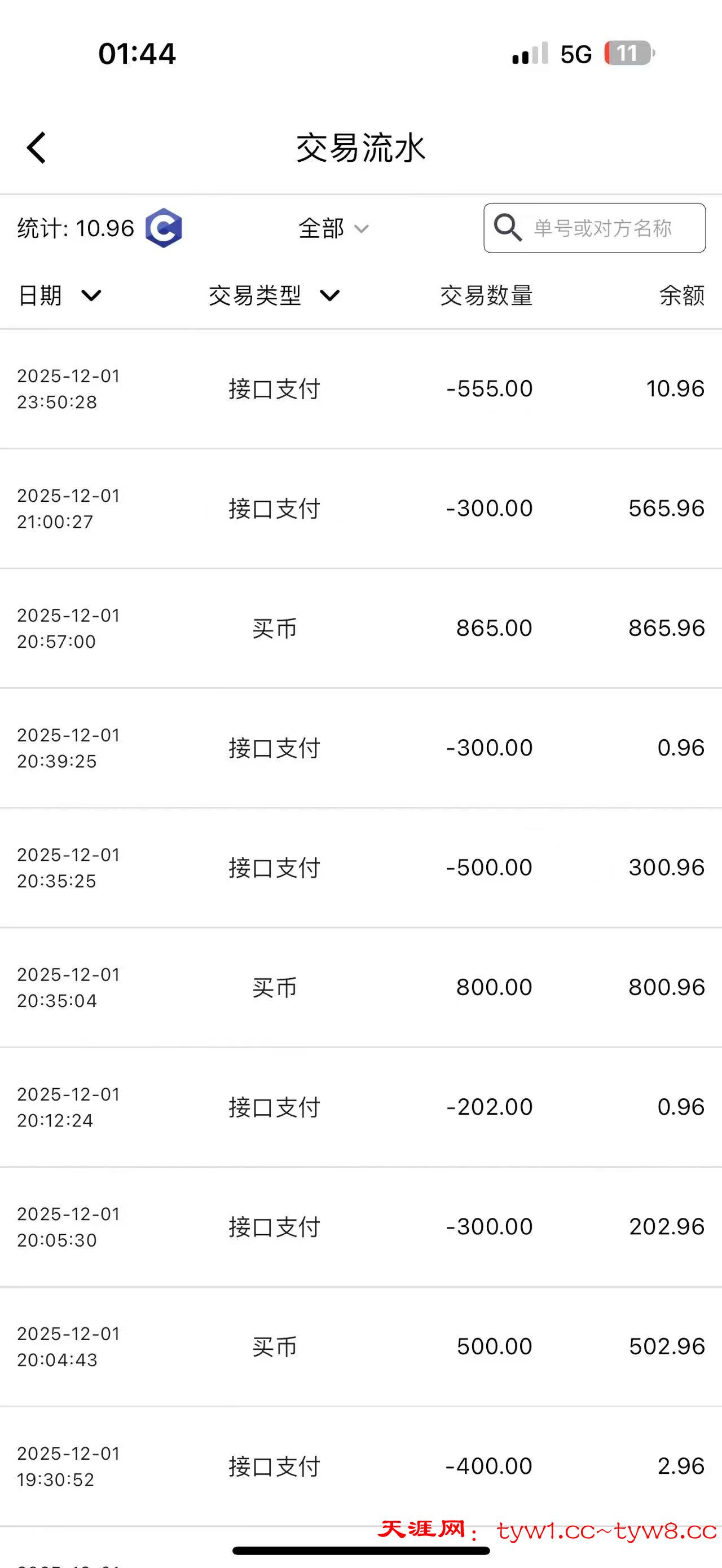Tap the battery indicator in status bar
Image resolution: width=722 pixels, height=1568 pixels.
[629, 54]
